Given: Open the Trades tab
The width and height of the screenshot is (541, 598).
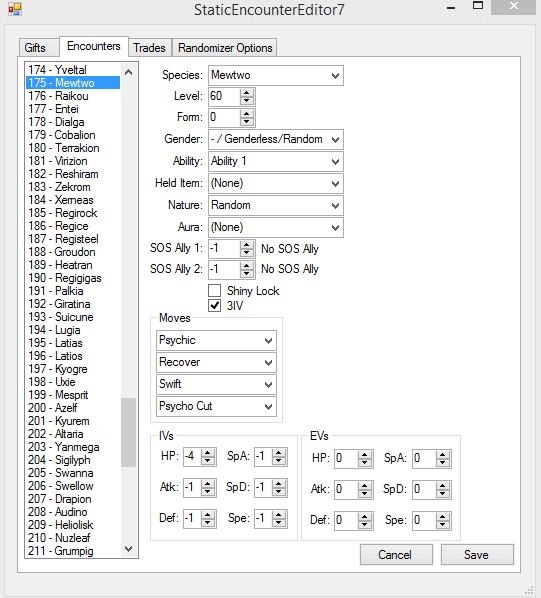Looking at the screenshot, I should (149, 48).
